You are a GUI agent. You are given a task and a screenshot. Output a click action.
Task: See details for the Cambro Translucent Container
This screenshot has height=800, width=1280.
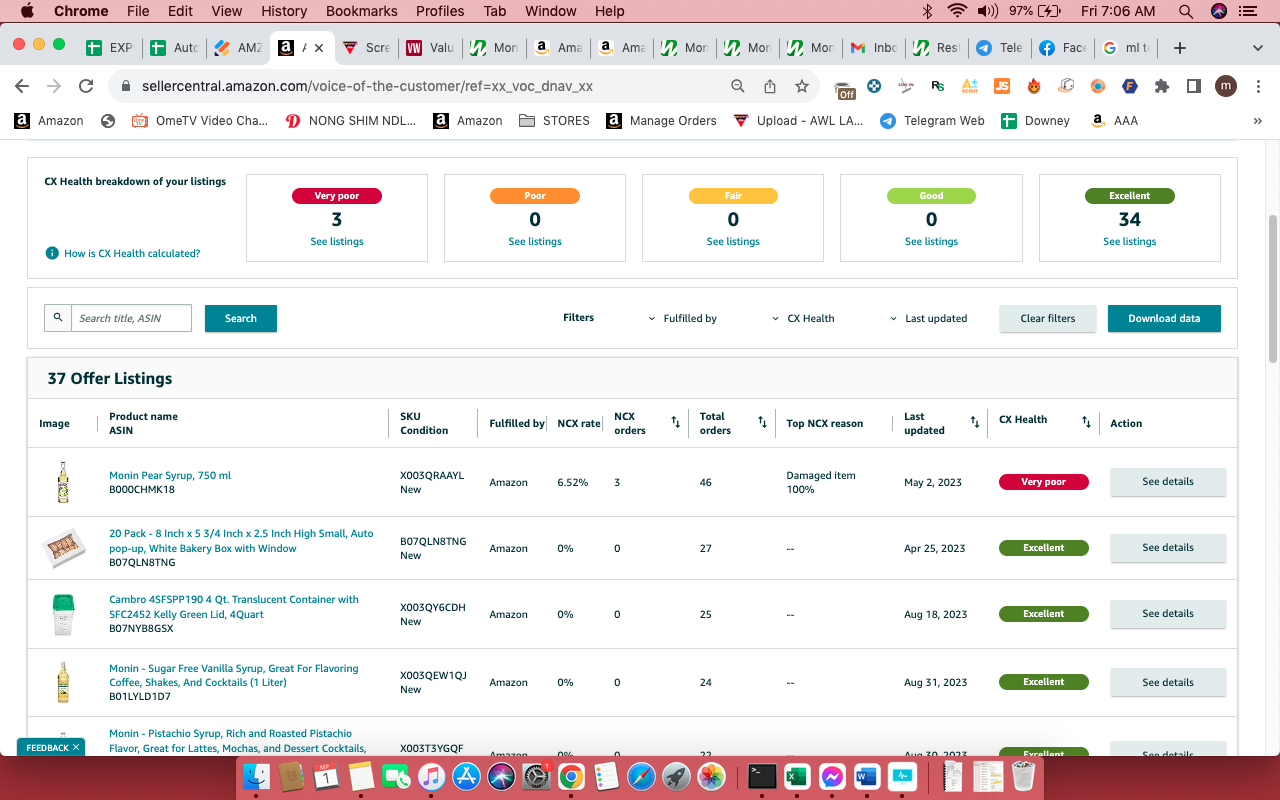pyautogui.click(x=1168, y=614)
